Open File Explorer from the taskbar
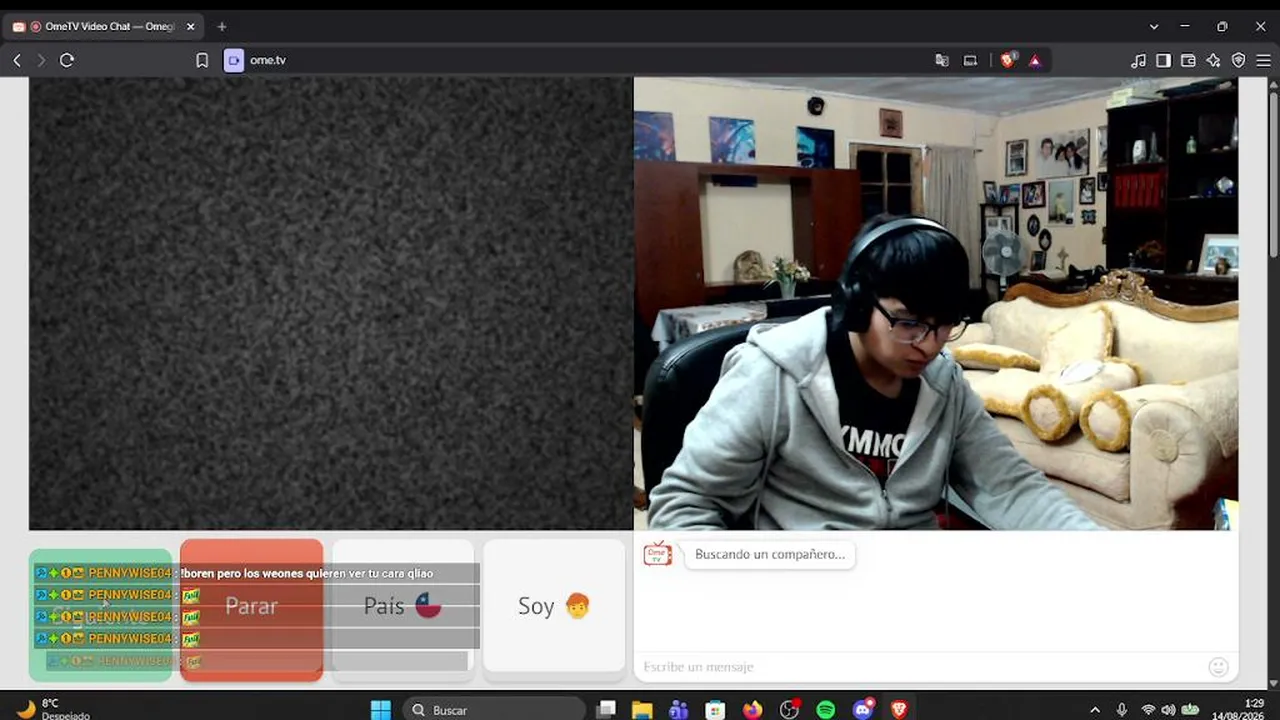Screen dimensions: 1280x720 pyautogui.click(x=642, y=710)
